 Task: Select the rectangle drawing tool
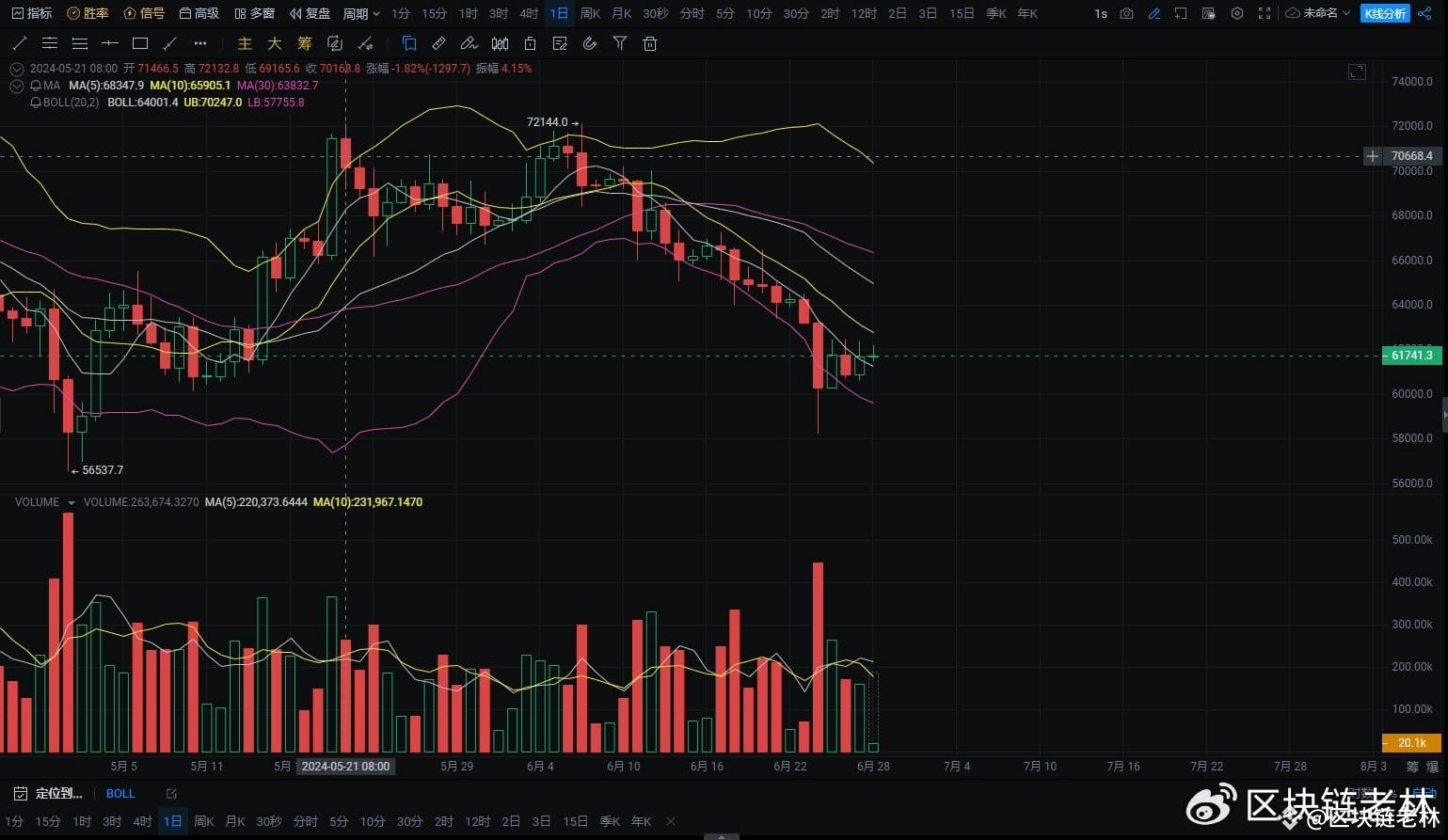coord(140,43)
